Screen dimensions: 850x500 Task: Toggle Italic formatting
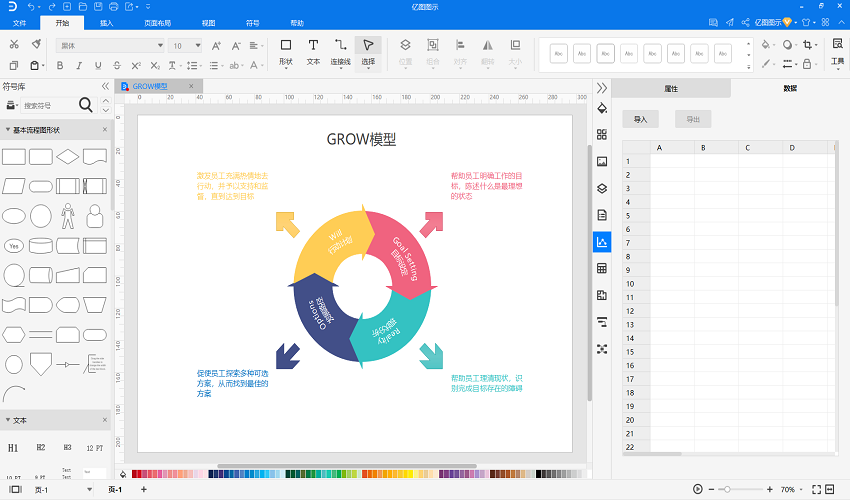(79, 66)
